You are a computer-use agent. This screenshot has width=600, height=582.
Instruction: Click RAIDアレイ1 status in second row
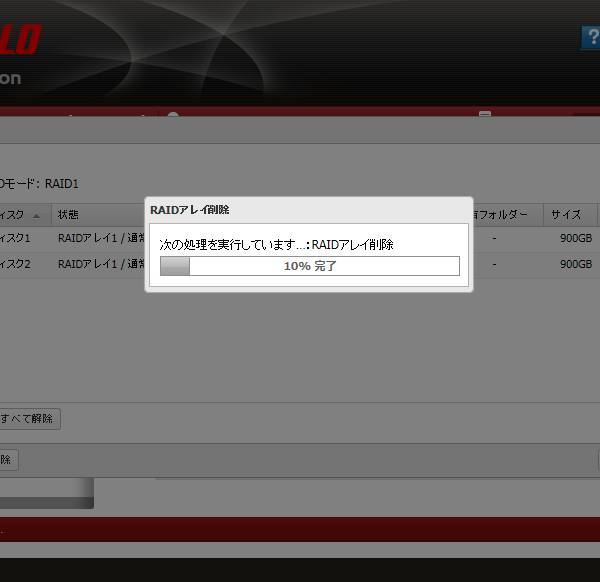click(100, 265)
